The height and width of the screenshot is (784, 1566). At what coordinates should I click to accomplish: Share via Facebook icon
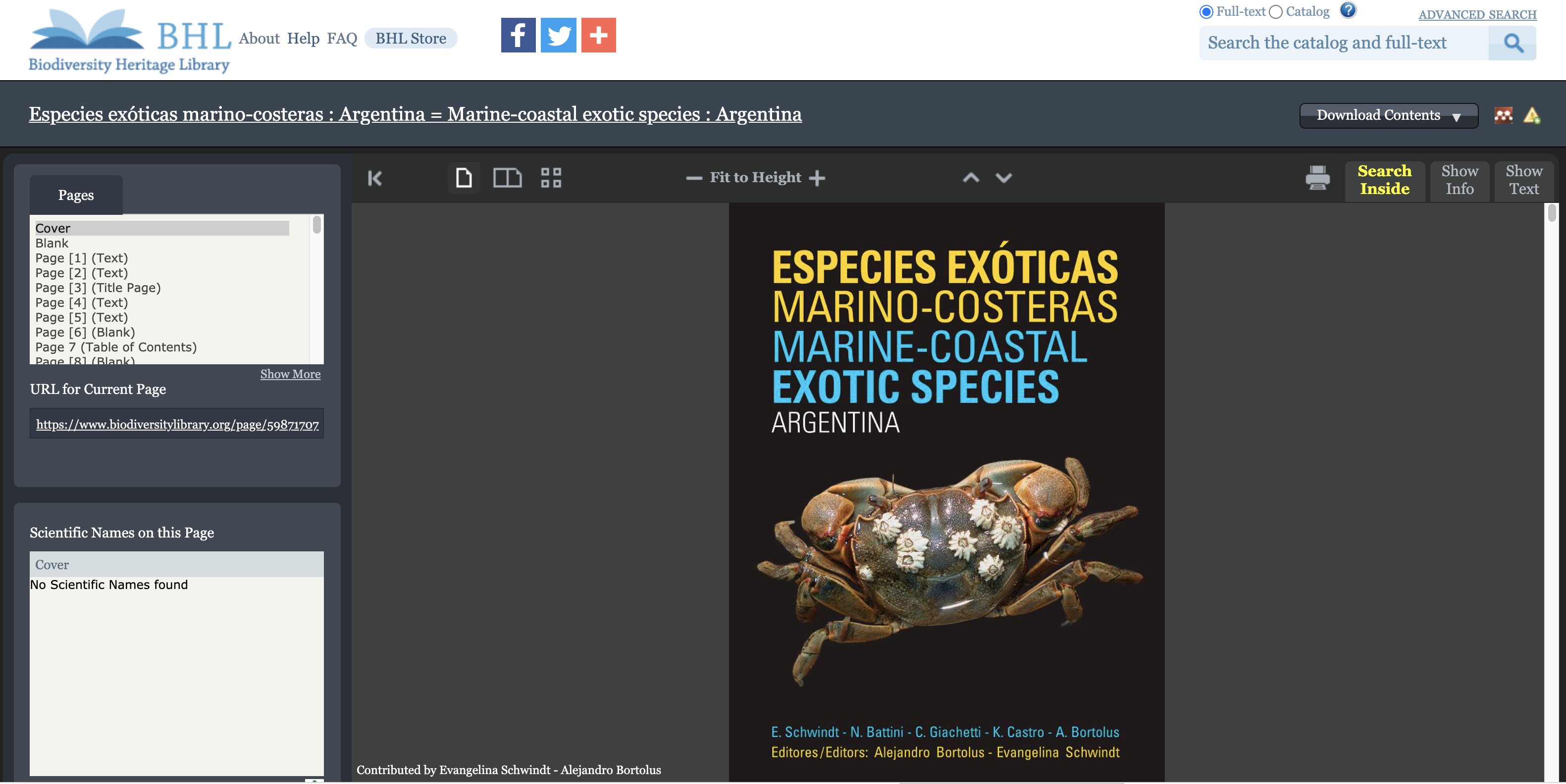518,35
